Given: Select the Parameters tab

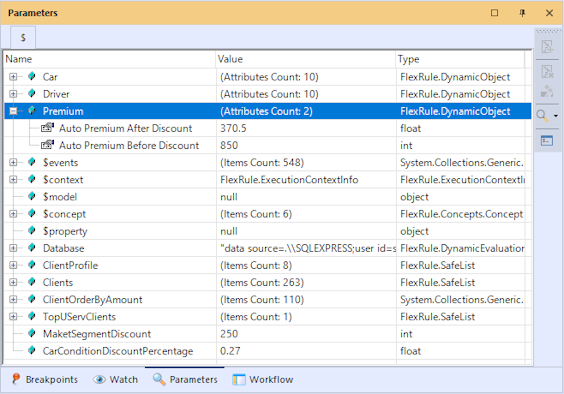Looking at the screenshot, I should click(x=185, y=379).
